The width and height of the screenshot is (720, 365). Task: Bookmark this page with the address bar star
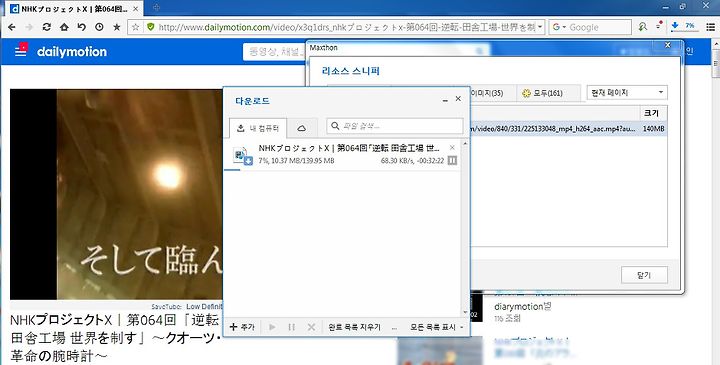pyautogui.click(x=135, y=27)
